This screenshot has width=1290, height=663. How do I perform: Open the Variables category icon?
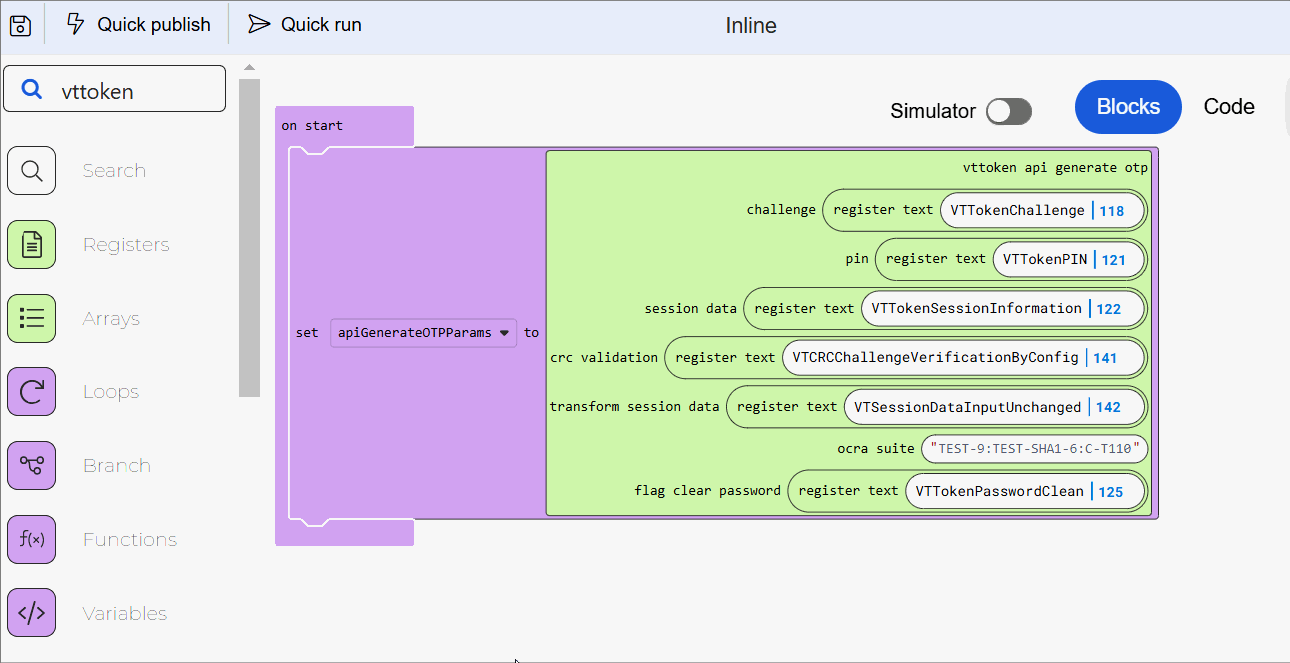click(x=31, y=613)
